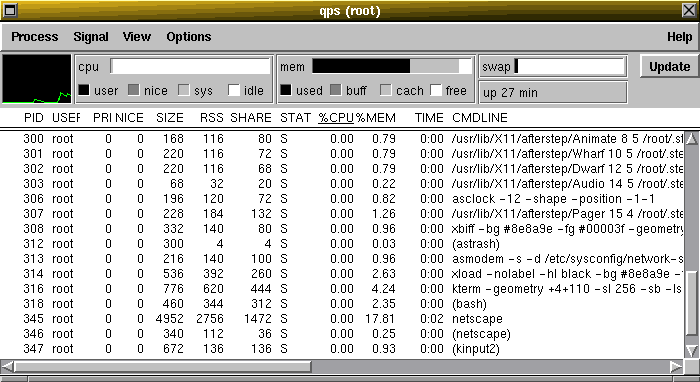Sort by the SIZE column header
700x382 pixels.
click(x=170, y=118)
